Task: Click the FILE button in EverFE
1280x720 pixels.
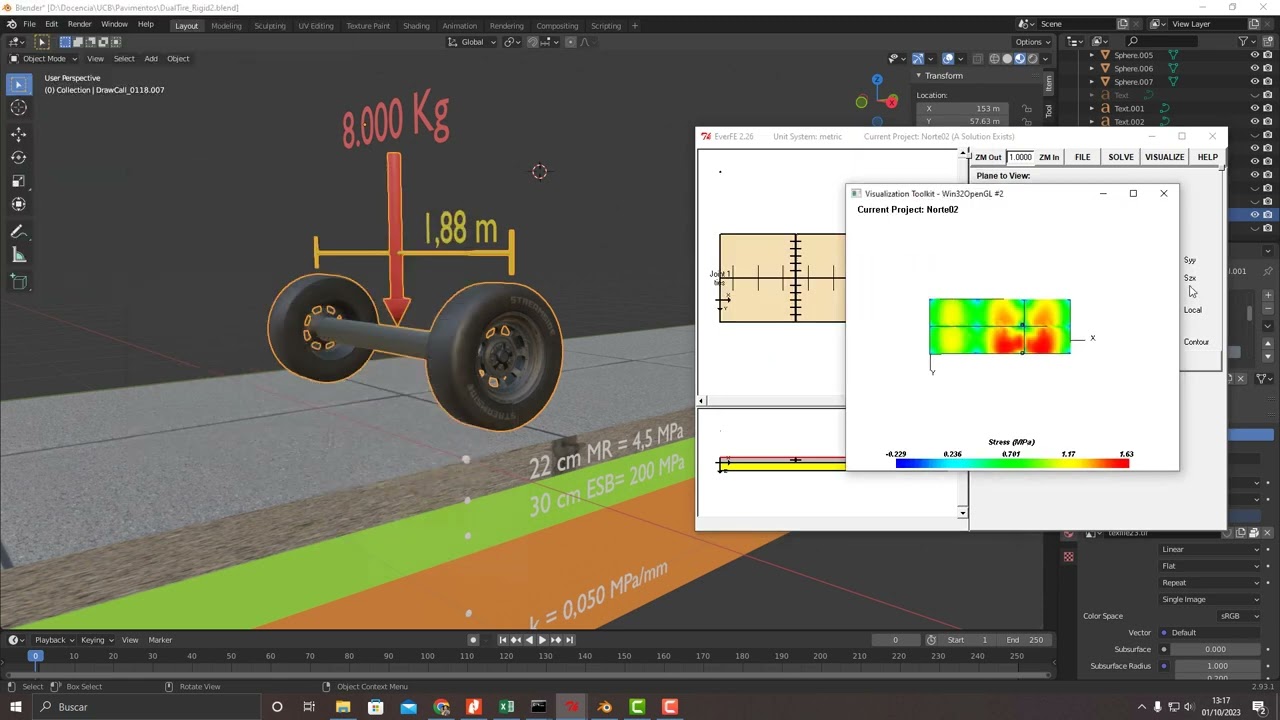Action: point(1082,157)
